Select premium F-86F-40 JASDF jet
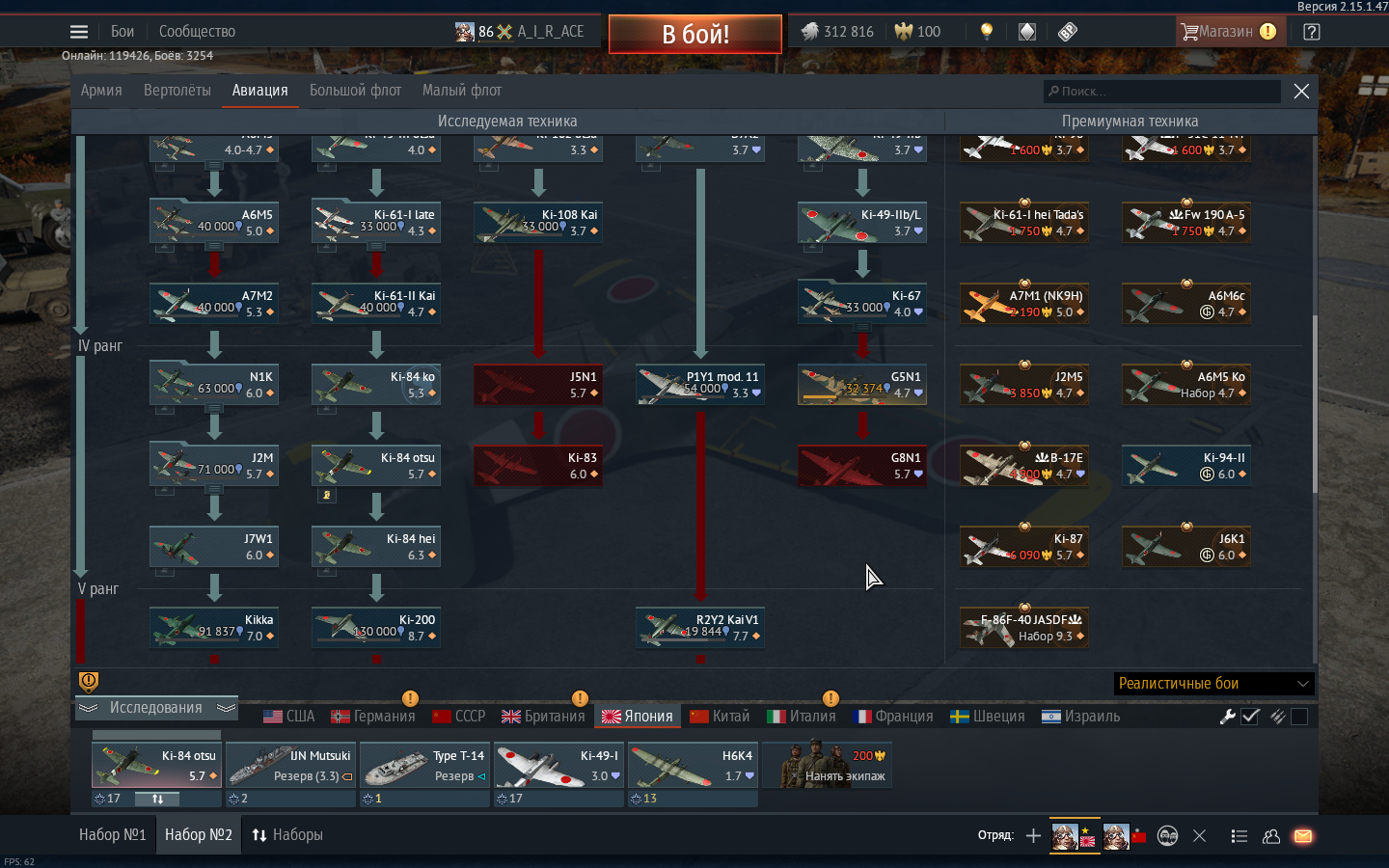 [x=1024, y=627]
